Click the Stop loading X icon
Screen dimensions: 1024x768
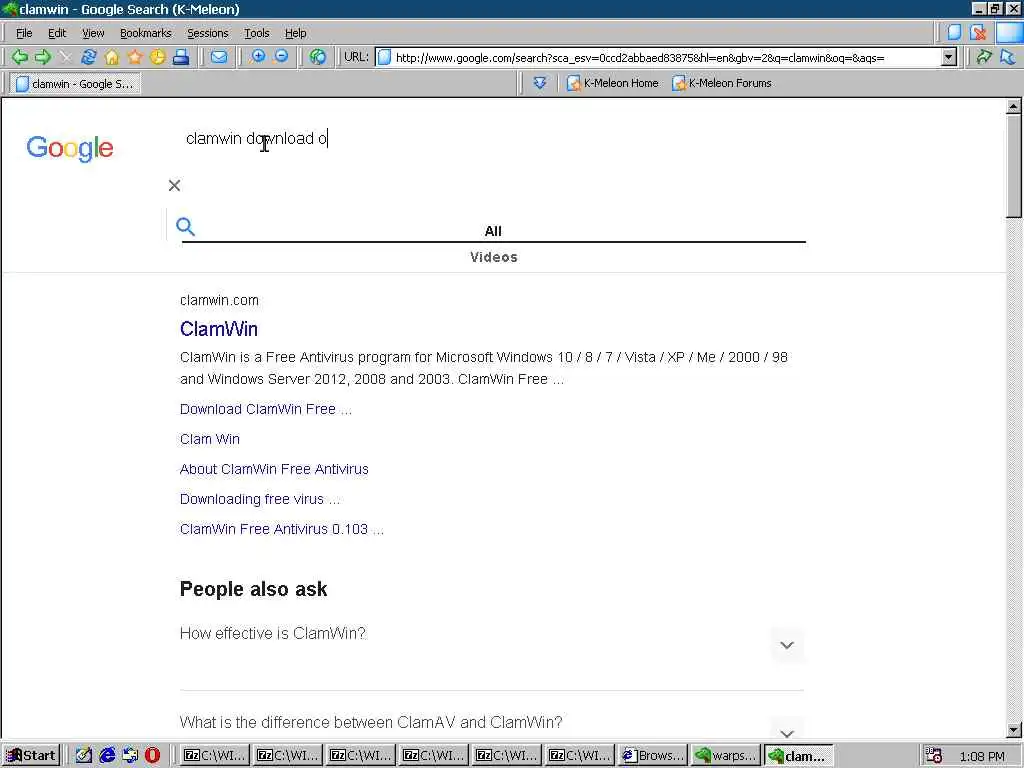tap(65, 57)
